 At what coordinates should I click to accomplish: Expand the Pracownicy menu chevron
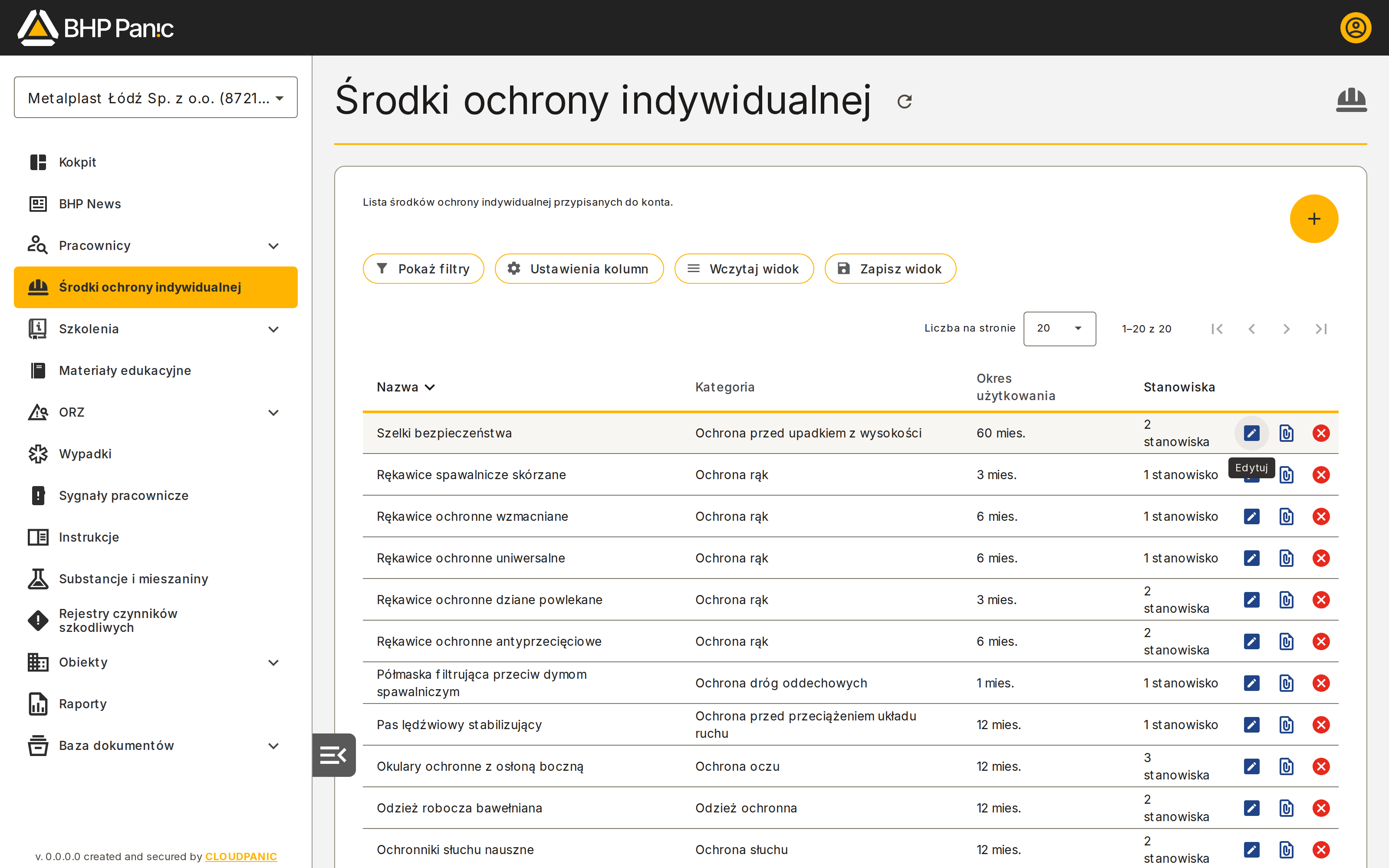coord(274,246)
